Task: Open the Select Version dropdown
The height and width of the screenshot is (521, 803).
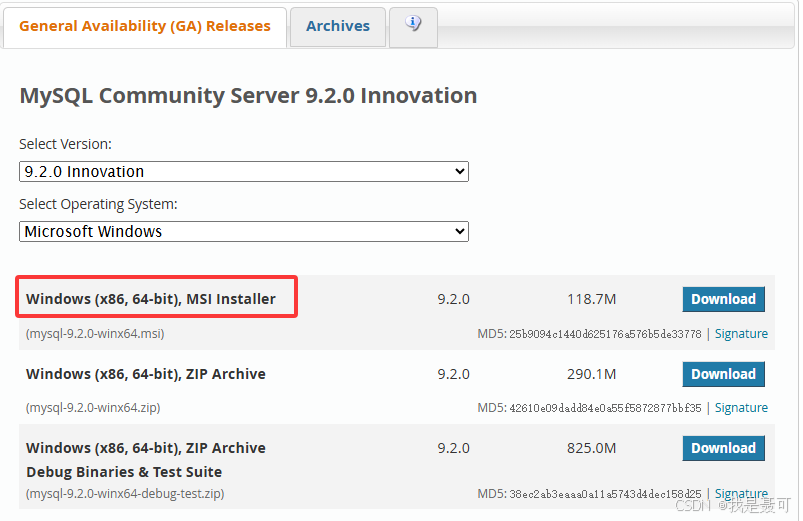Action: 244,172
